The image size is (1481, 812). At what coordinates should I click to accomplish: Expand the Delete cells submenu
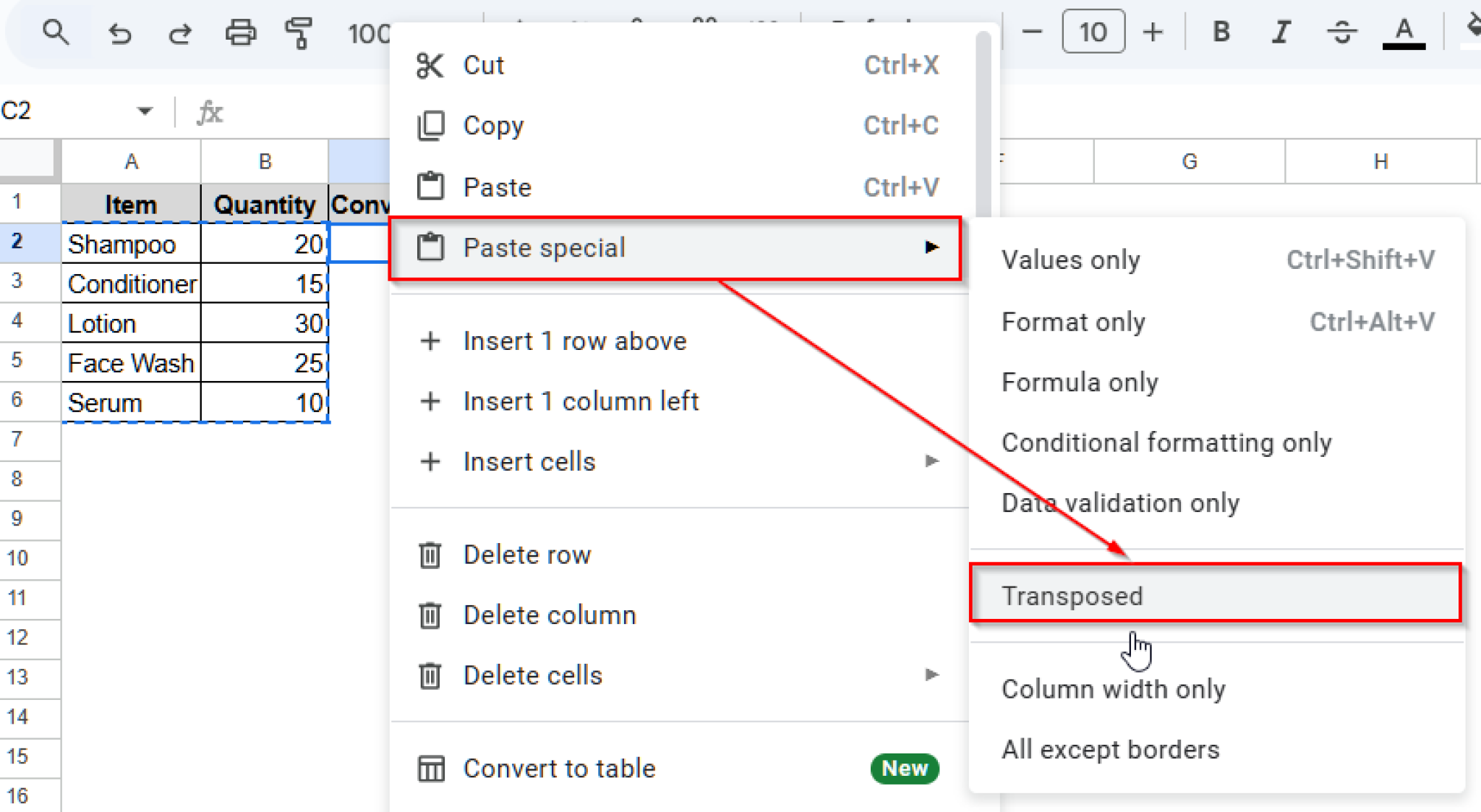point(932,675)
